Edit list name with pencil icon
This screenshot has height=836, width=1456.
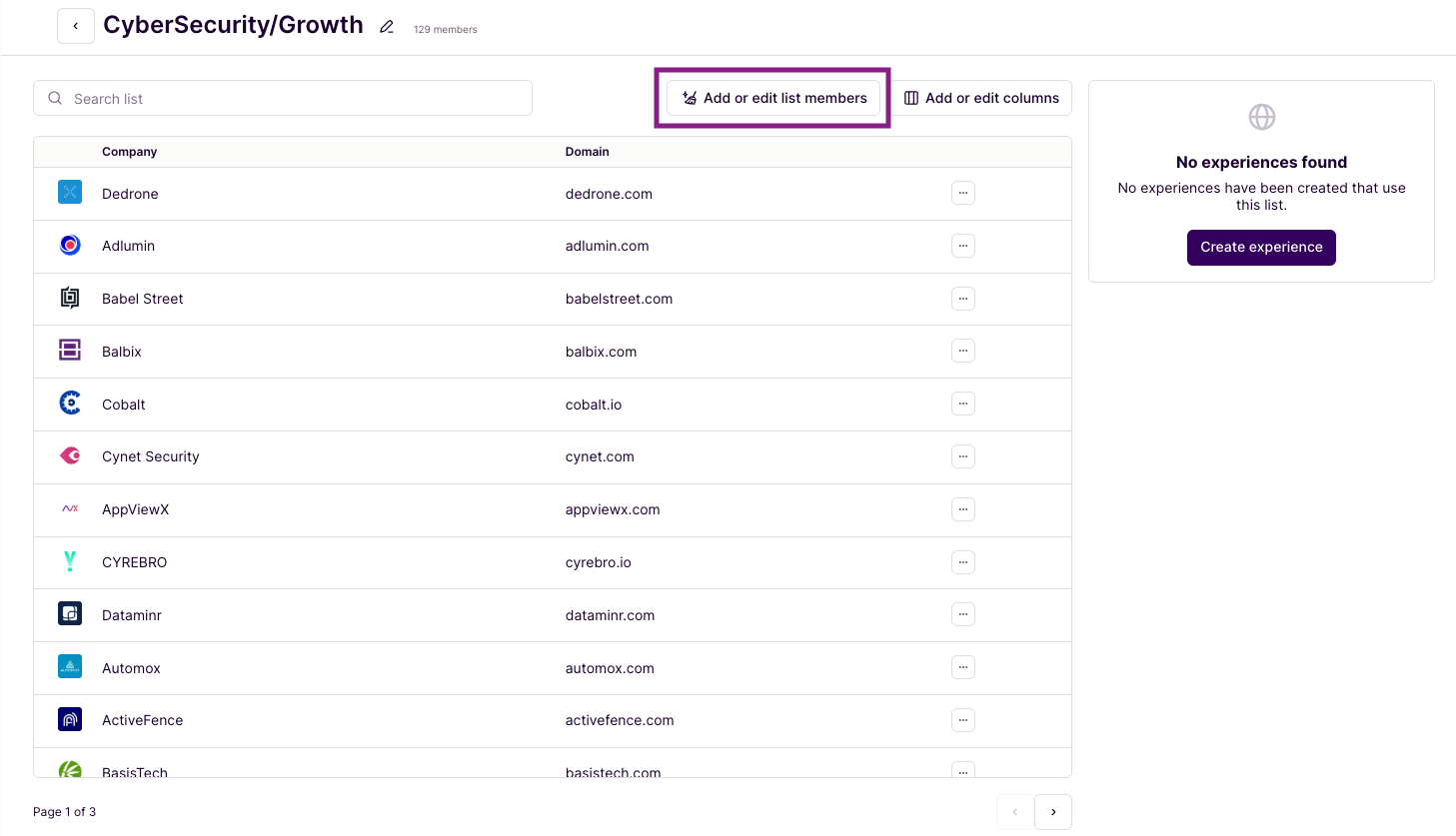(x=387, y=27)
